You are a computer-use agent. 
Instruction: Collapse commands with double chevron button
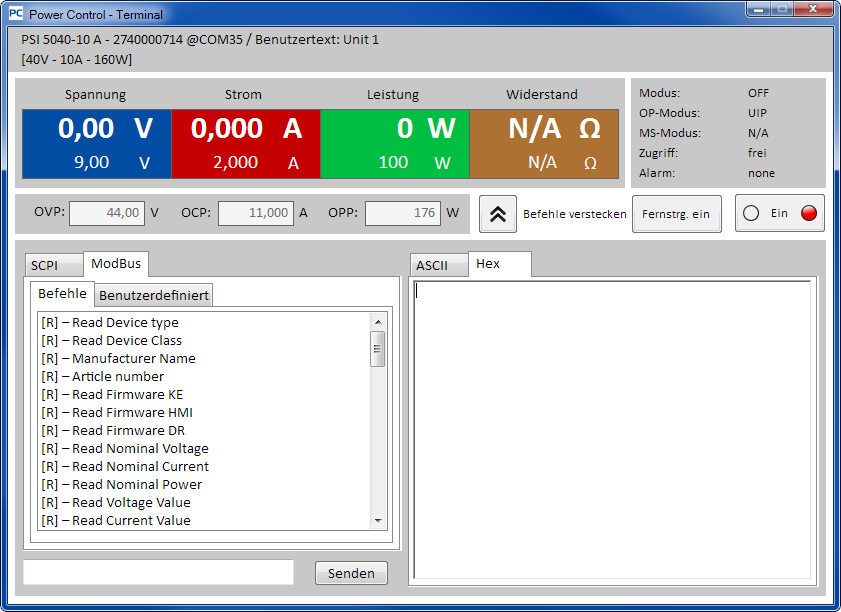pyautogui.click(x=497, y=214)
